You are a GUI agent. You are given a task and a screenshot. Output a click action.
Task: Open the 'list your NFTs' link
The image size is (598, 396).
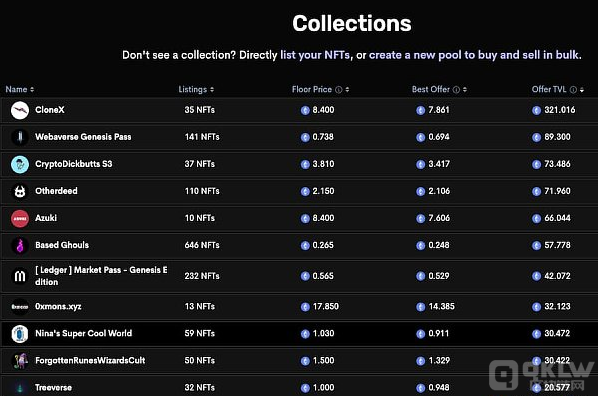point(315,55)
